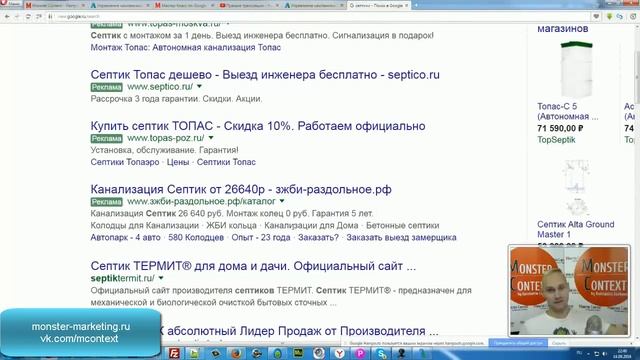Go back with the browser back arrow
640x360 pixels.
pyautogui.click(x=7, y=17)
